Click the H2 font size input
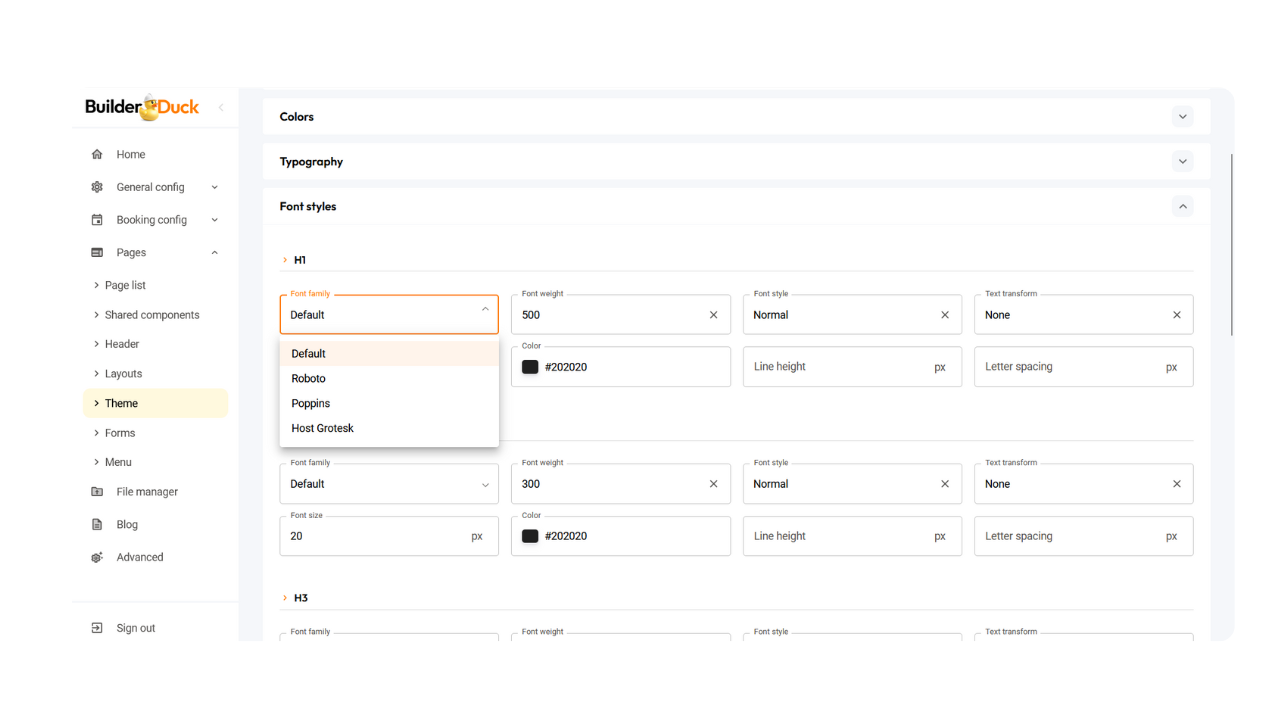This screenshot has width=1280, height=720. tap(375, 536)
